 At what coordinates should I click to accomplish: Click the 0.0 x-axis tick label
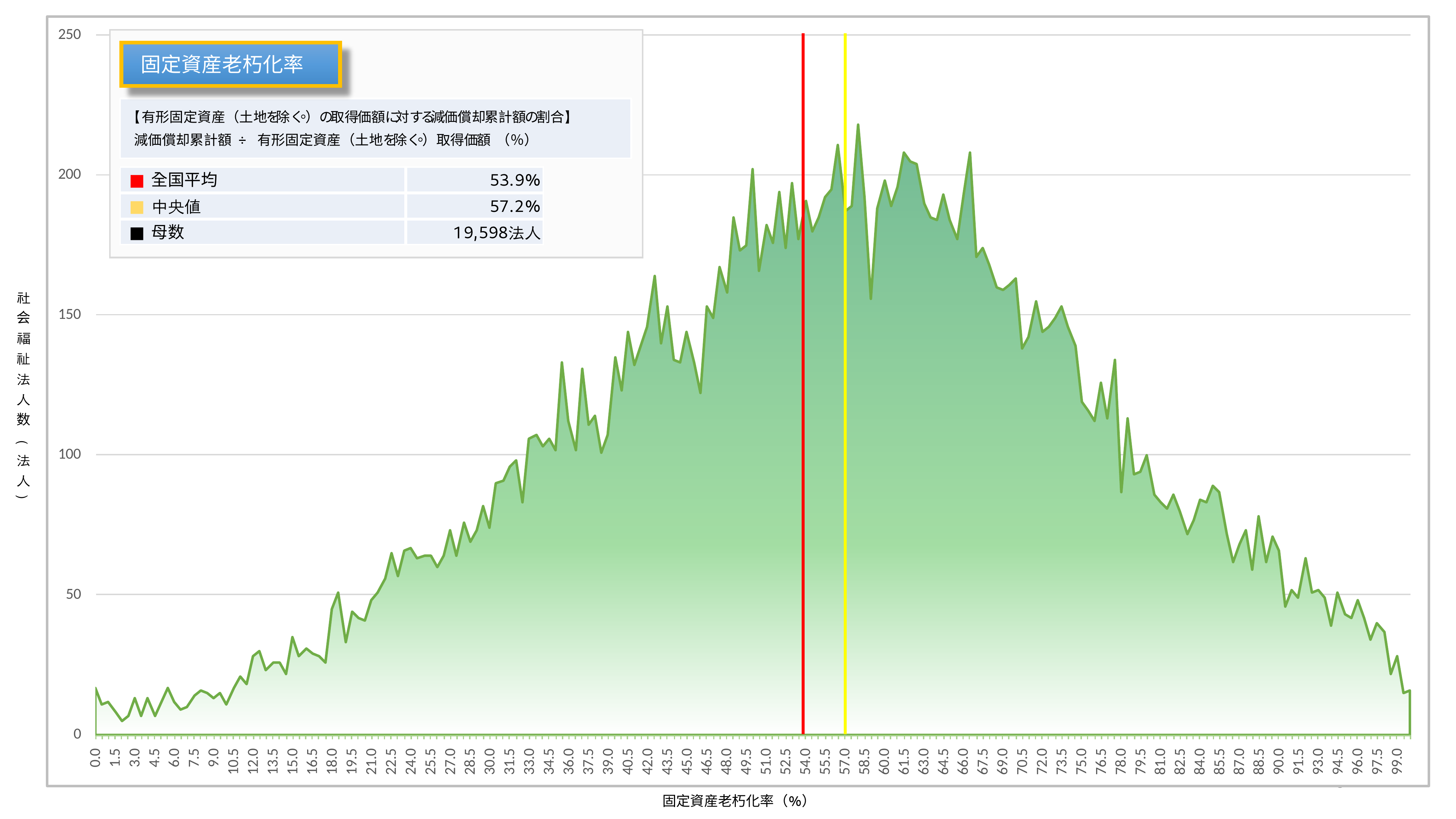pos(95,757)
